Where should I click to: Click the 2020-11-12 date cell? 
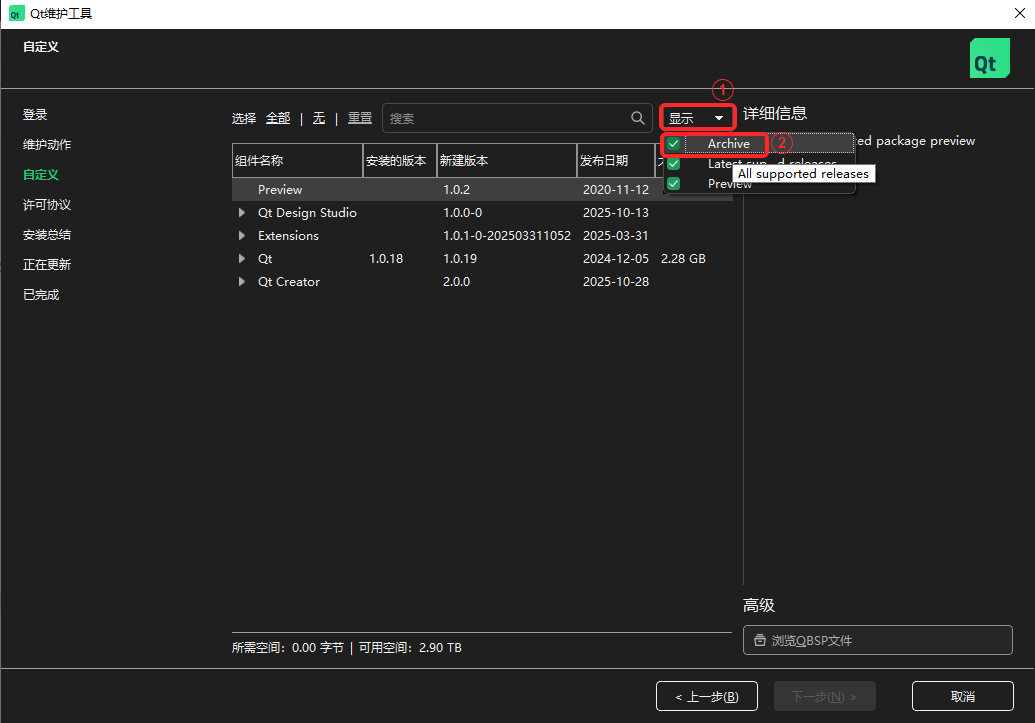point(615,189)
